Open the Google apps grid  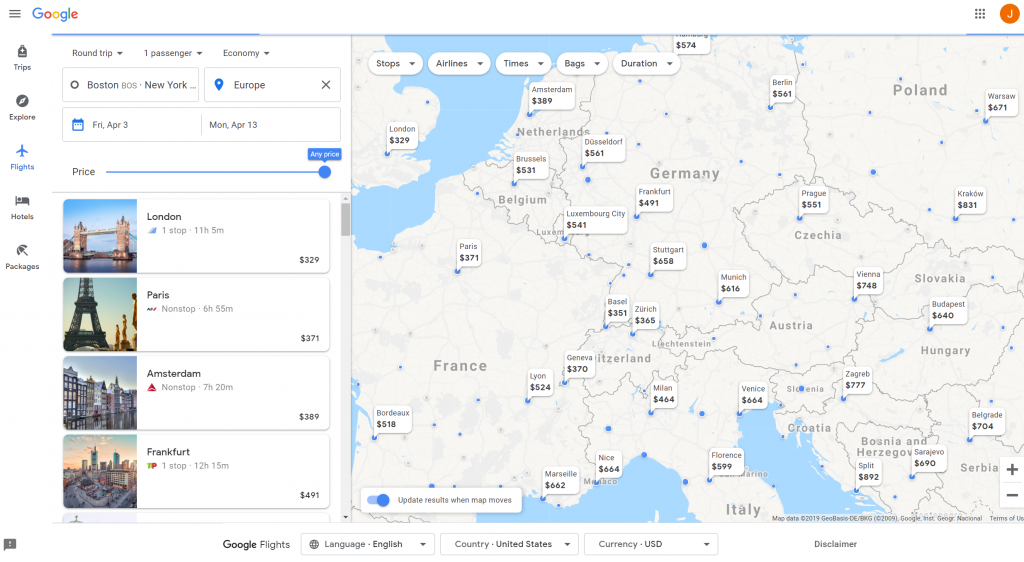980,14
